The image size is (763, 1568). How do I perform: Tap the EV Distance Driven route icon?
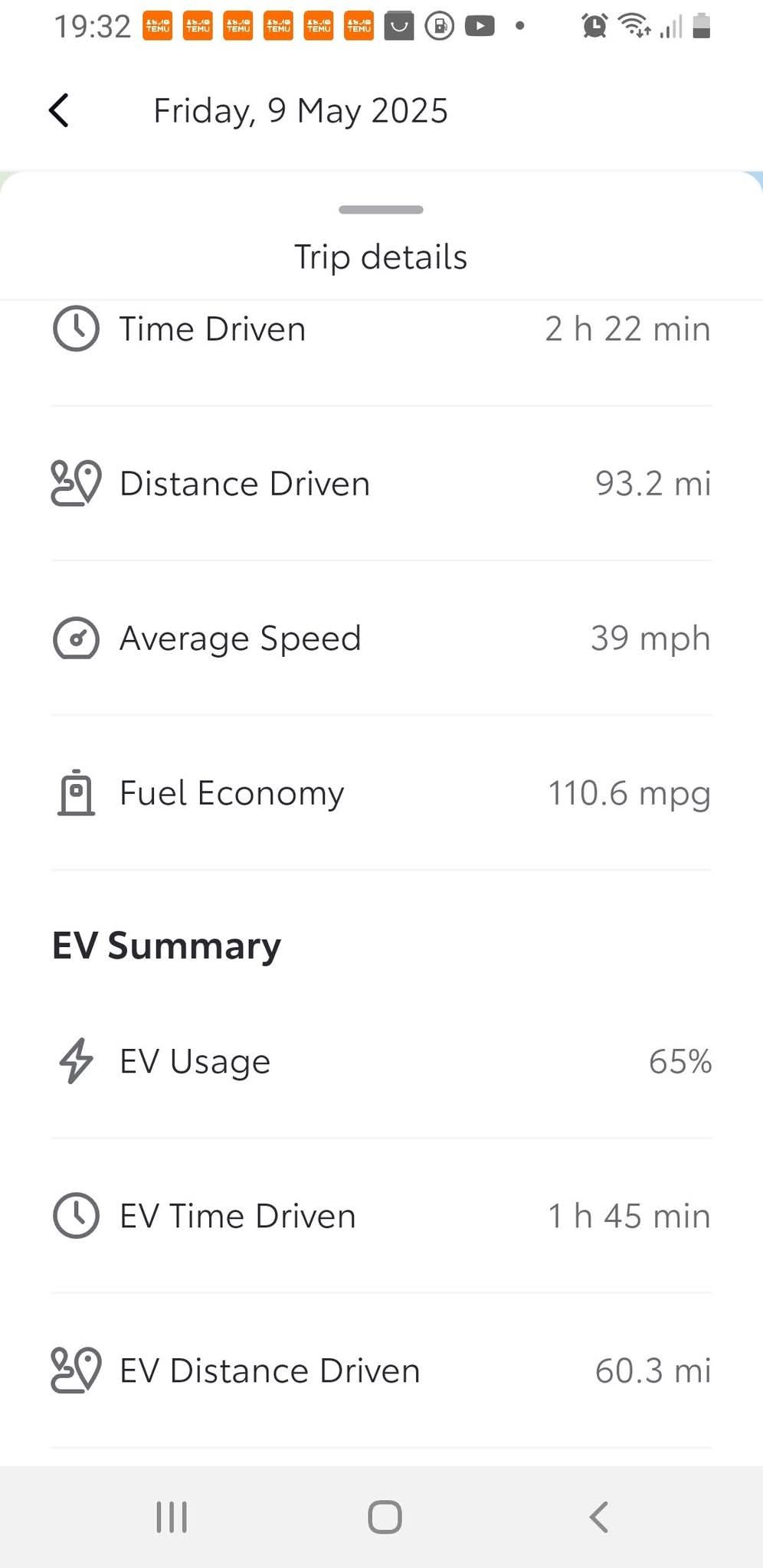[x=76, y=1370]
